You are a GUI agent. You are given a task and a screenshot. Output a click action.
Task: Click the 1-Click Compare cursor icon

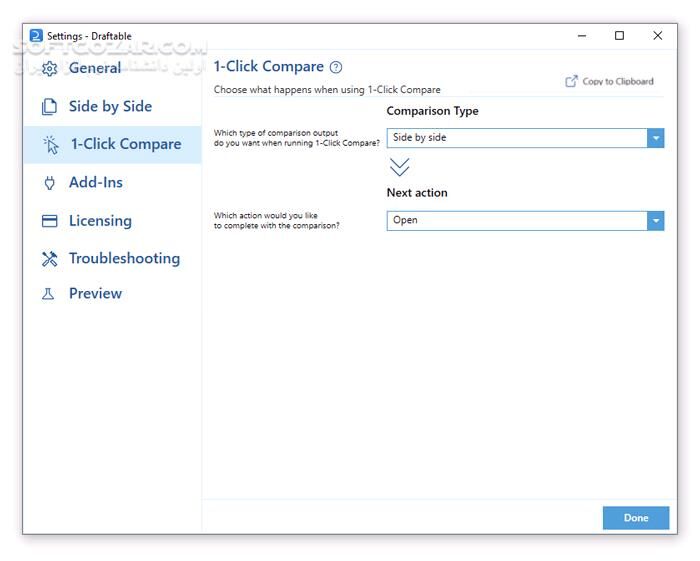51,145
